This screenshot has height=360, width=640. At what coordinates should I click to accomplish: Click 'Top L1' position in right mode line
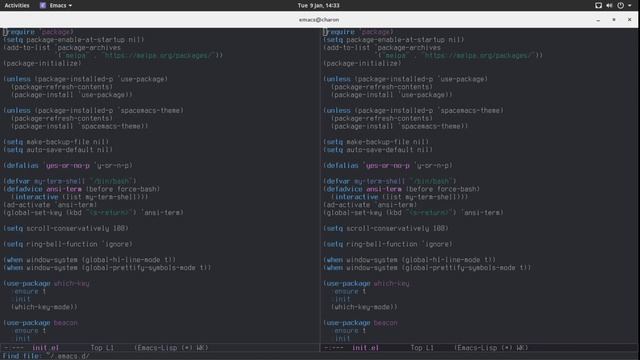click(422, 348)
